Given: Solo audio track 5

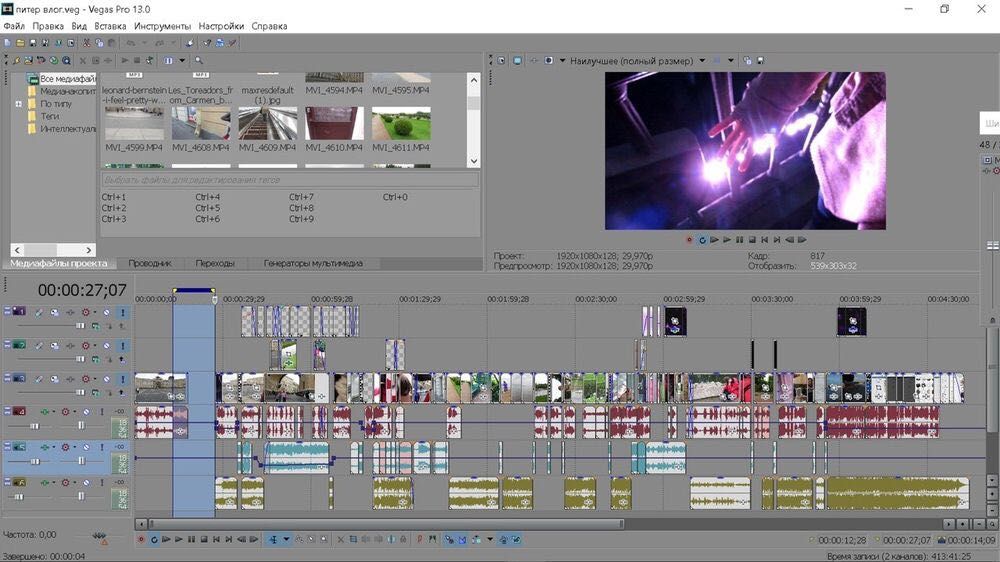Looking at the screenshot, I should pos(101,447).
